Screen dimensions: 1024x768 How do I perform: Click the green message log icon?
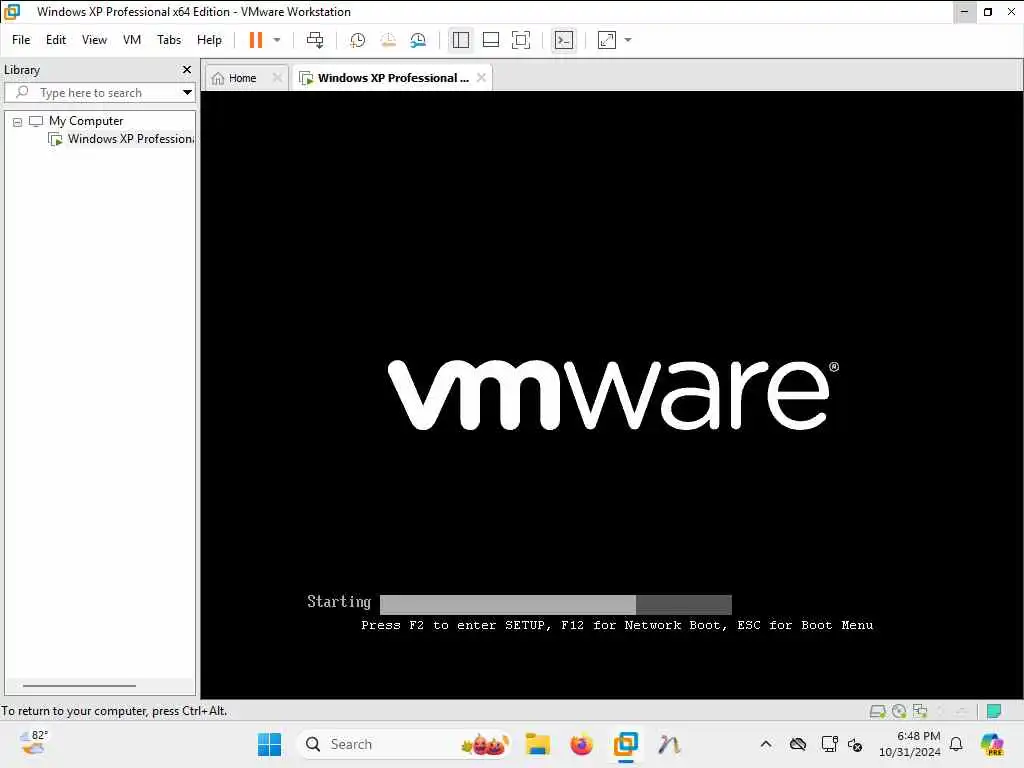994,711
